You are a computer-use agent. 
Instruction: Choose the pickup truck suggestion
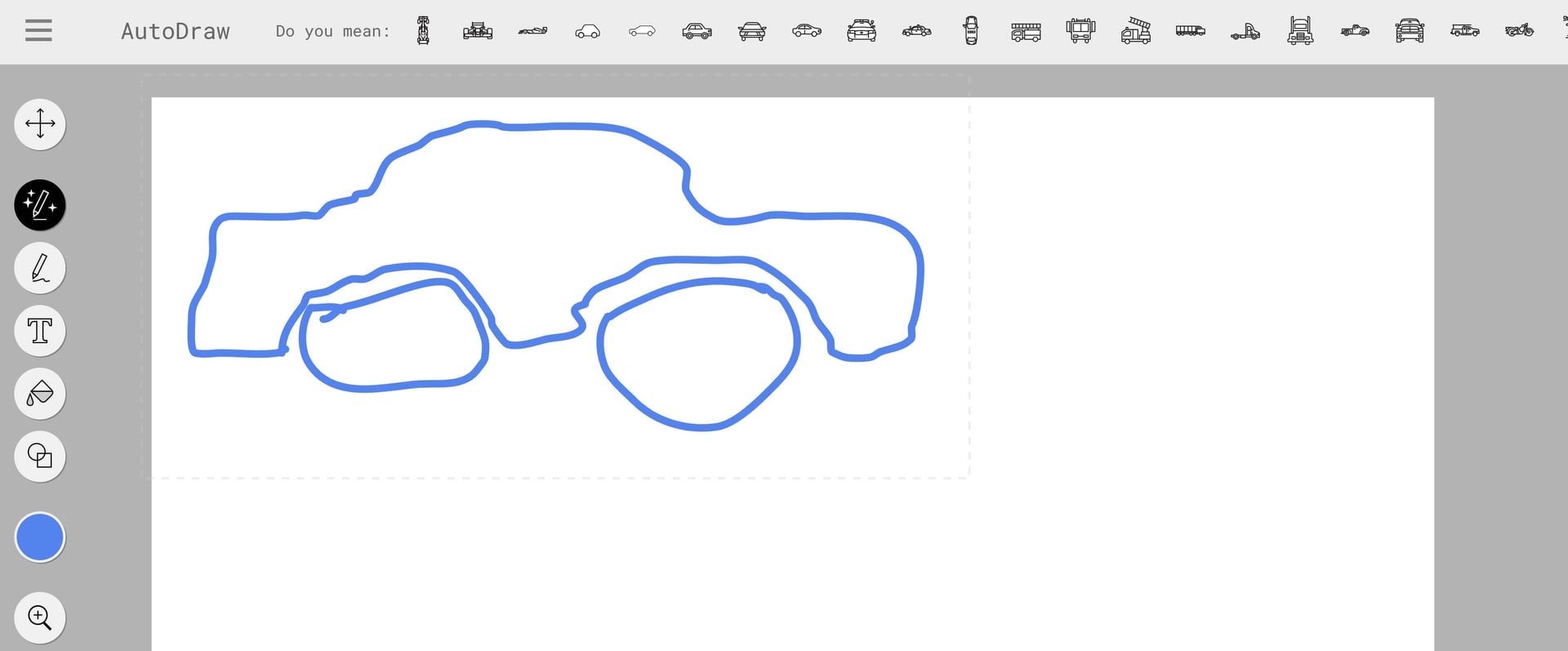(1355, 31)
